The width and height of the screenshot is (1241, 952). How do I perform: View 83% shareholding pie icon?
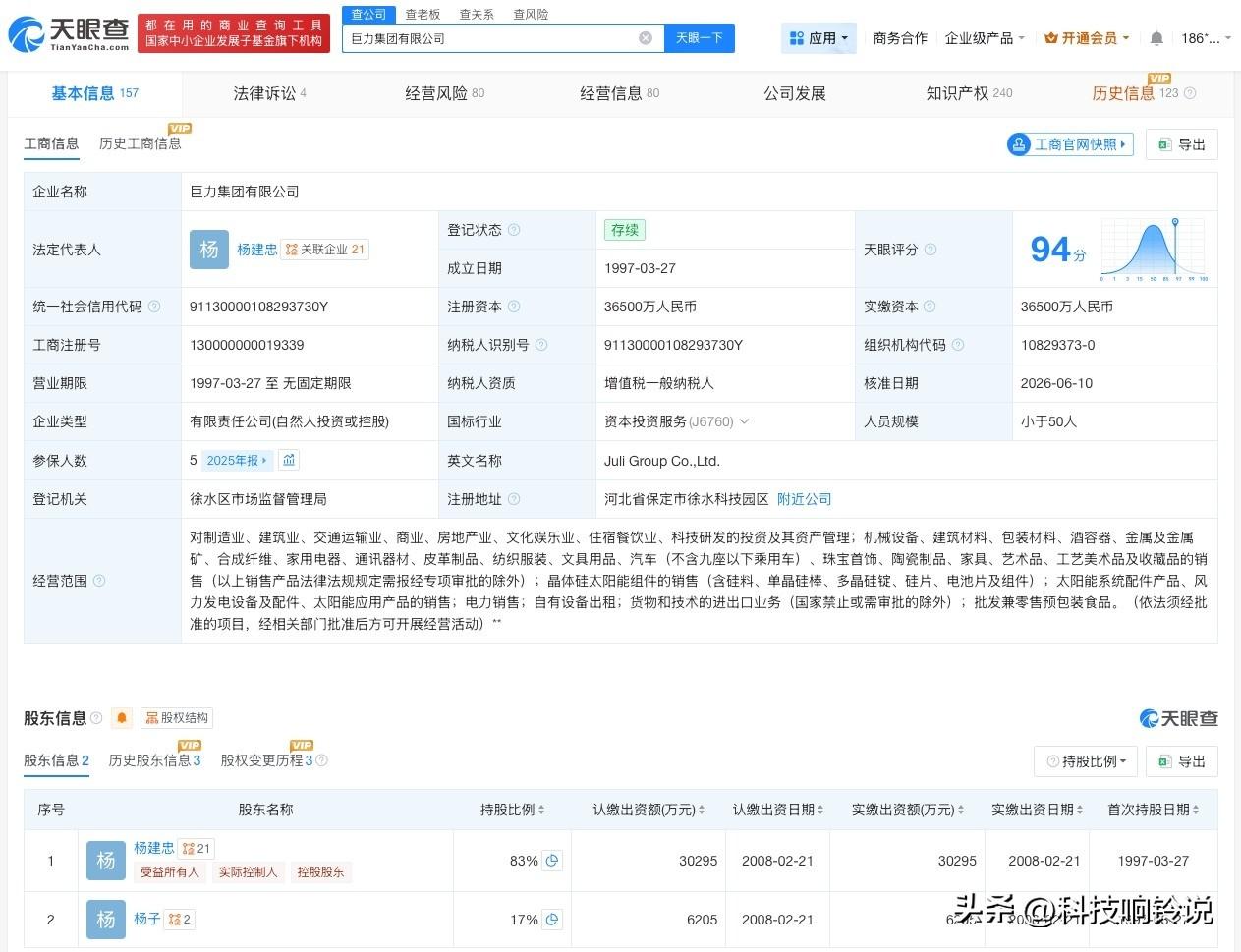pos(552,861)
